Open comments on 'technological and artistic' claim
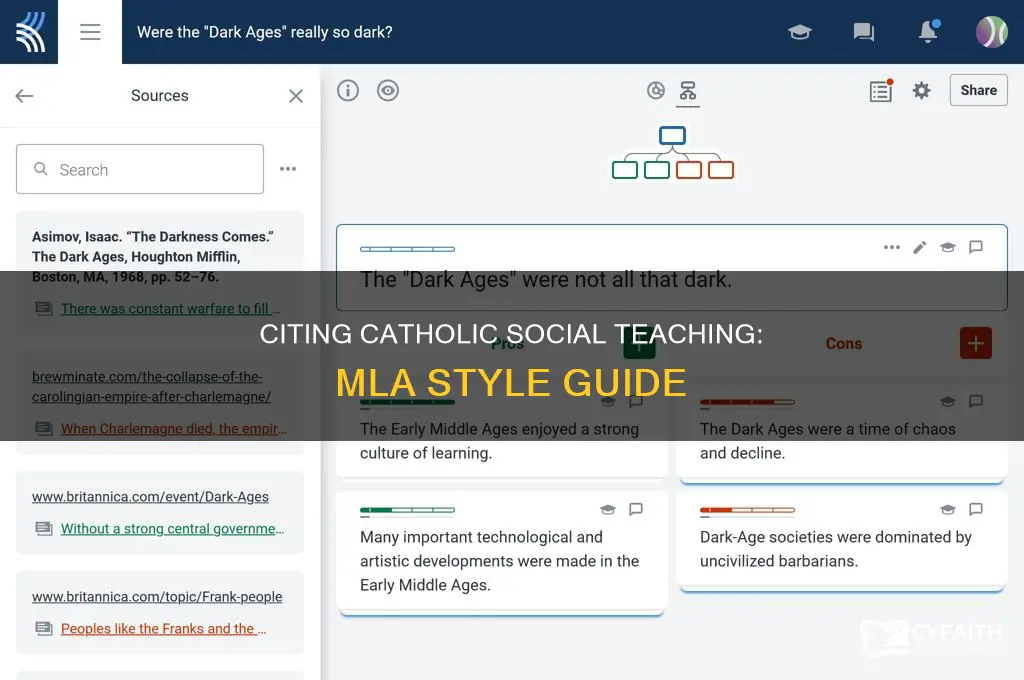1024x680 pixels. point(635,509)
